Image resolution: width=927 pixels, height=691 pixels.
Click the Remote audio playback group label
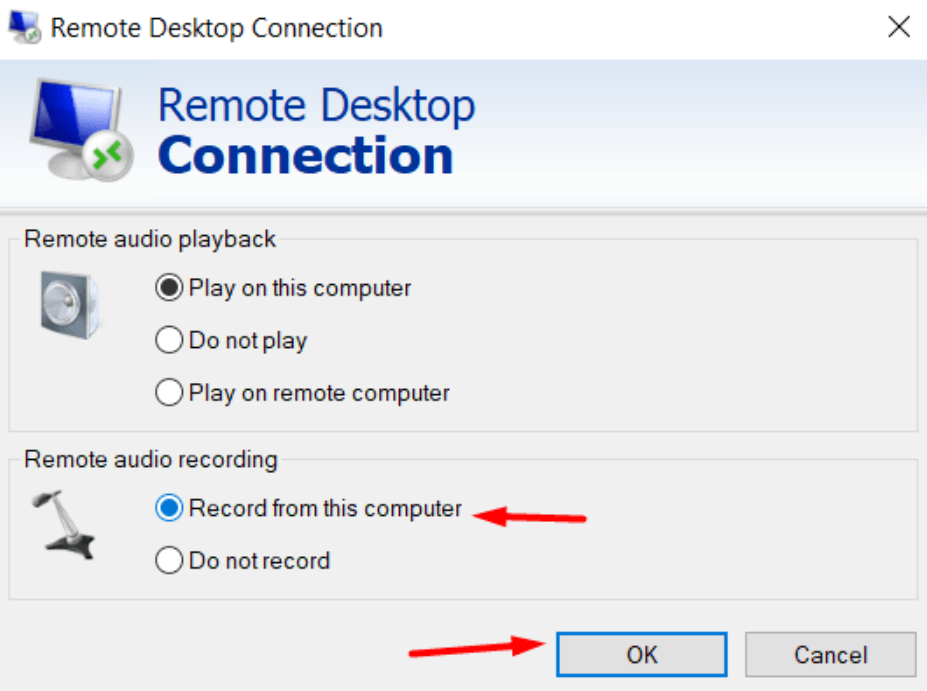pos(150,239)
